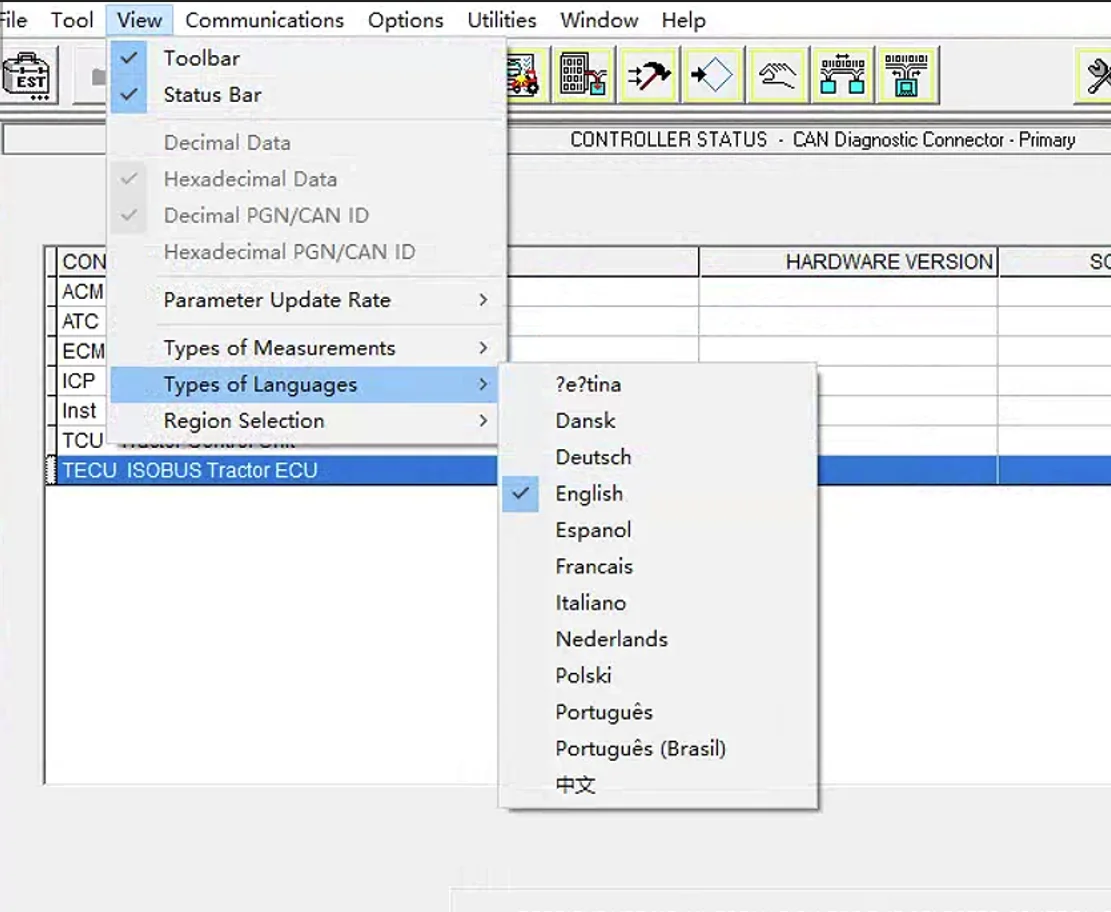Select the TECU ISOBUS Tractor ECU row

coord(190,471)
